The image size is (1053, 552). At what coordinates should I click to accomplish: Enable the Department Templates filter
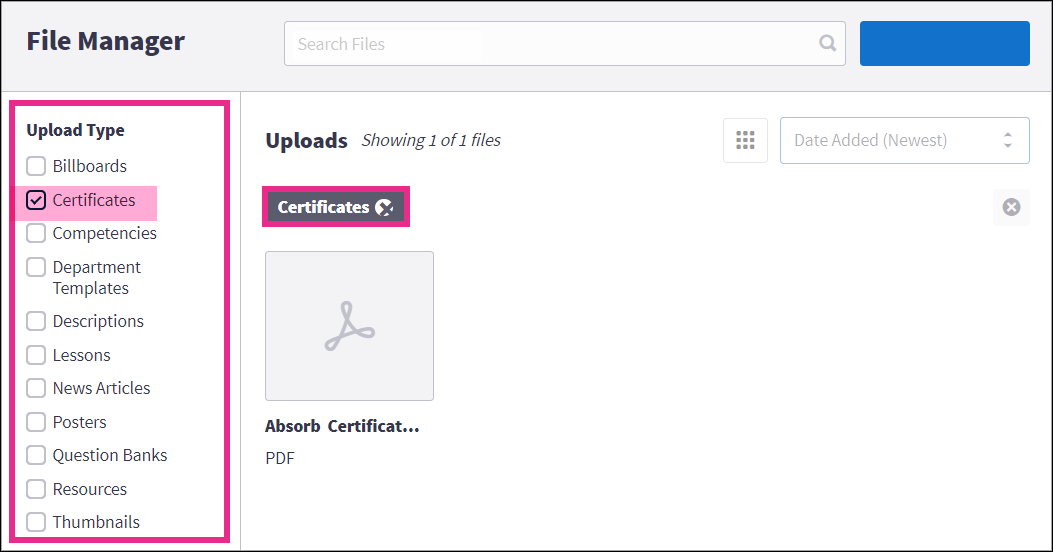pyautogui.click(x=36, y=267)
